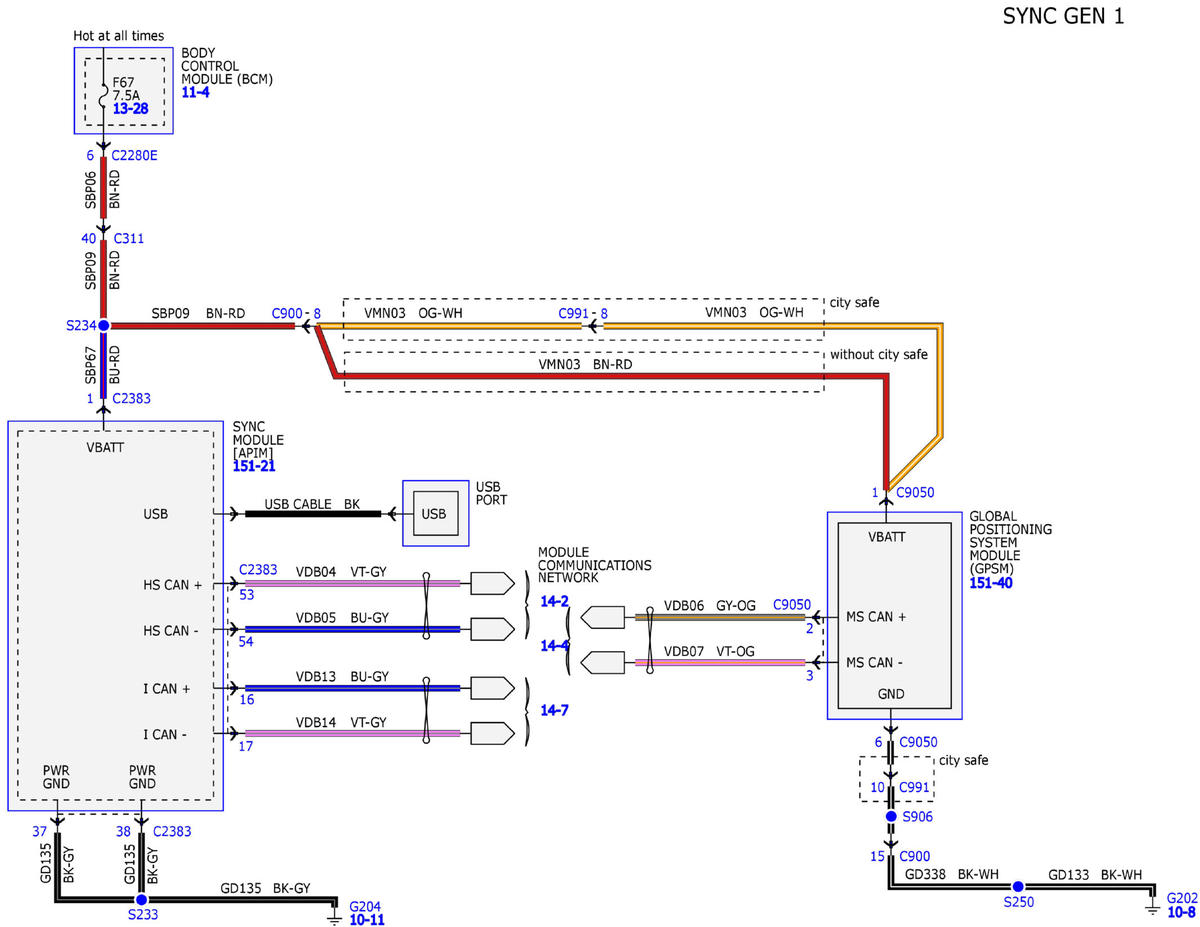Open the 11-4 BCM page reference
This screenshot has height=927, width=1200.
[195, 92]
